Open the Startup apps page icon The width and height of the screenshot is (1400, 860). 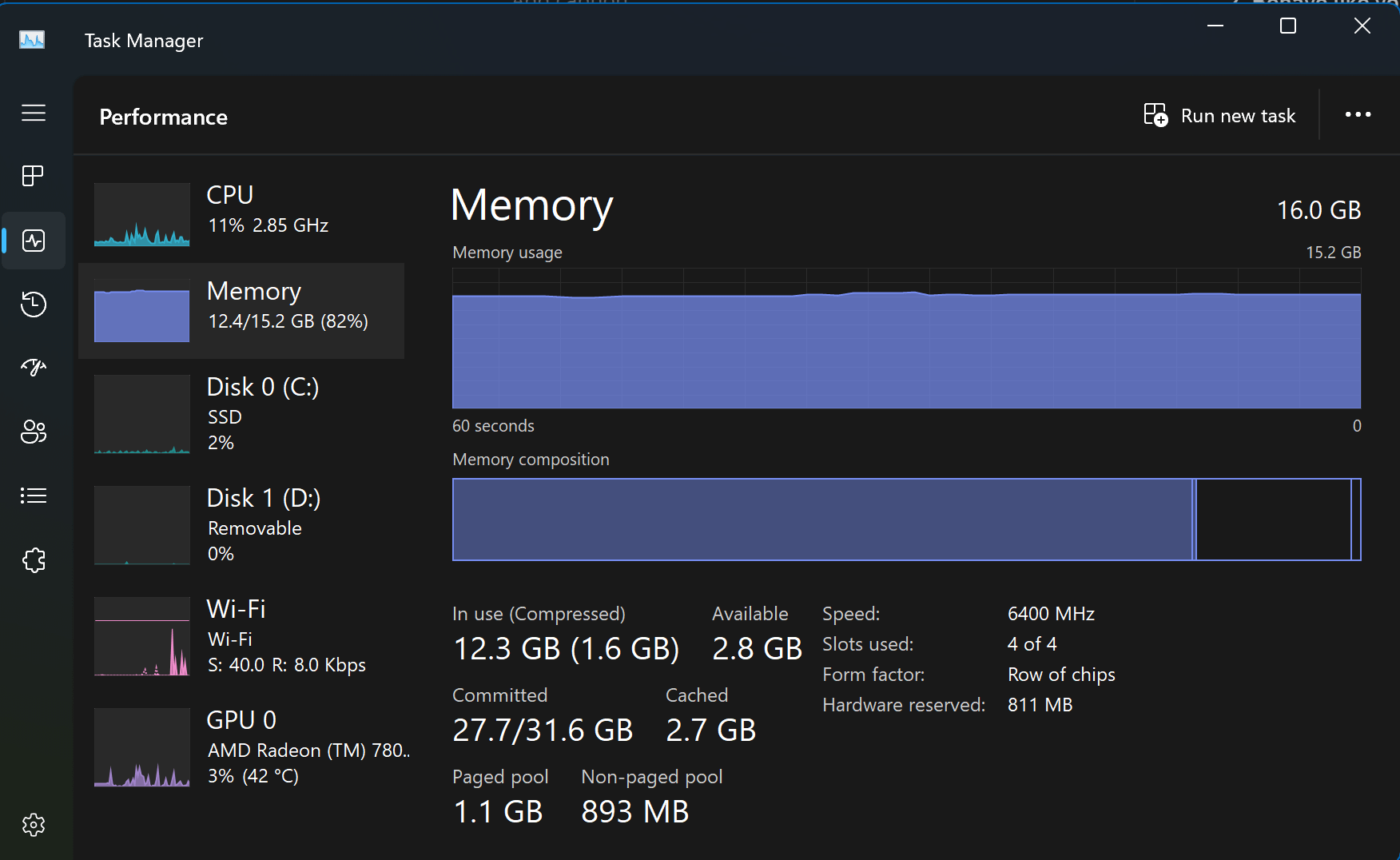(x=34, y=368)
